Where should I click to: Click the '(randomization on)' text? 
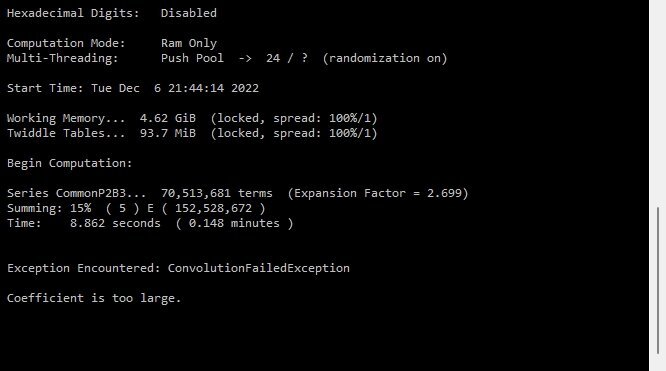(x=385, y=58)
